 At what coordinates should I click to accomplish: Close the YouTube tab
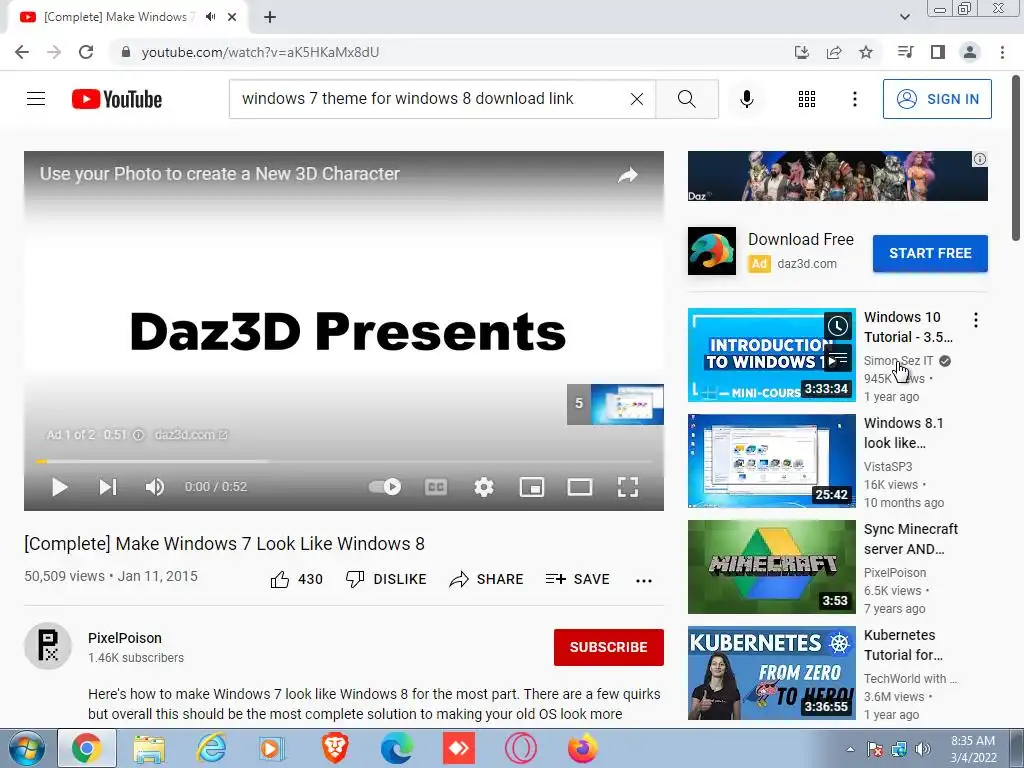click(x=232, y=17)
